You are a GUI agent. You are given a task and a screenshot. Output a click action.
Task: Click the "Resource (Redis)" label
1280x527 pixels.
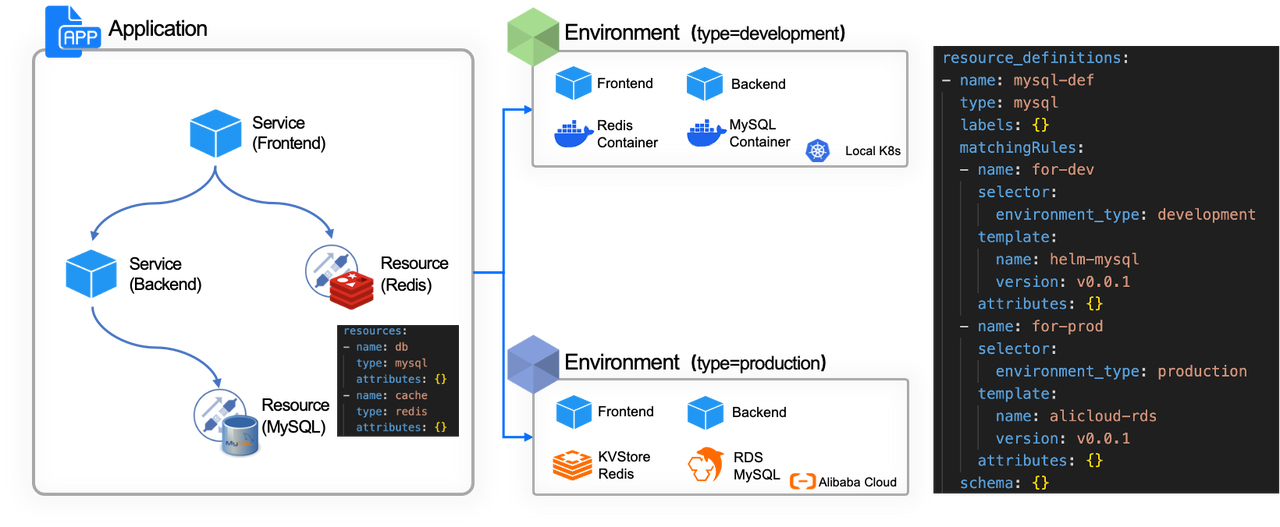click(x=414, y=274)
